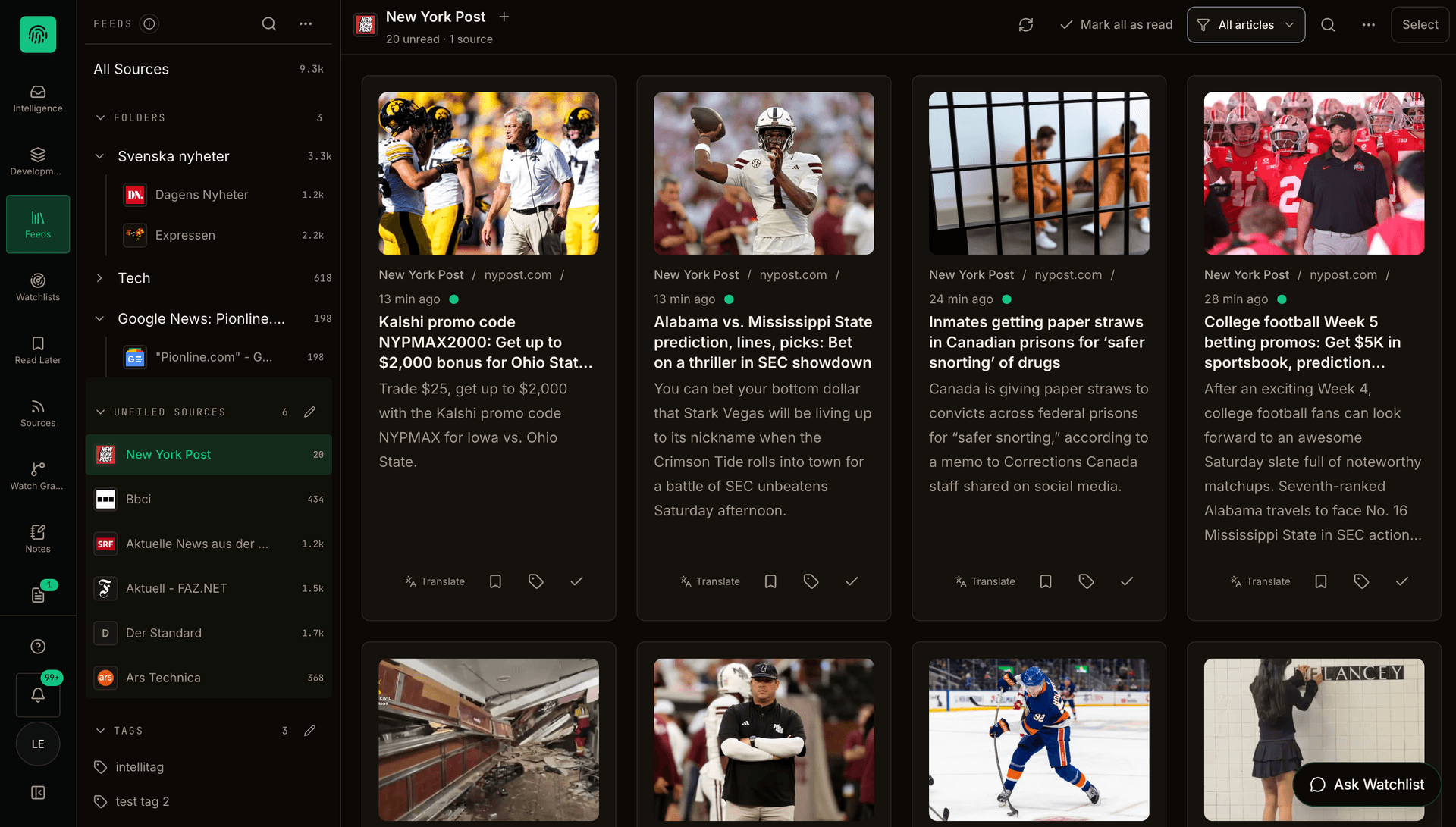Image resolution: width=1456 pixels, height=827 pixels.
Task: Click the Select button
Action: [x=1420, y=25]
